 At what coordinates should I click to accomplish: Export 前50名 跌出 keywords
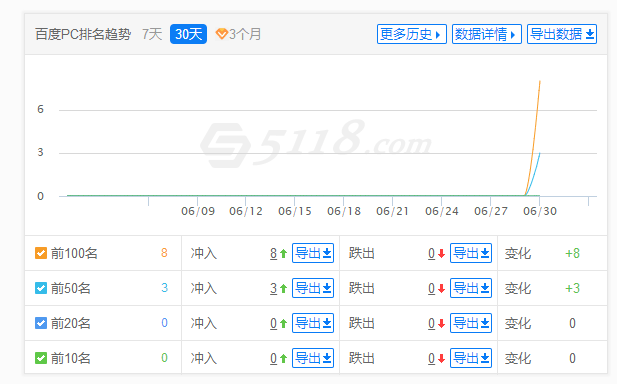click(471, 288)
